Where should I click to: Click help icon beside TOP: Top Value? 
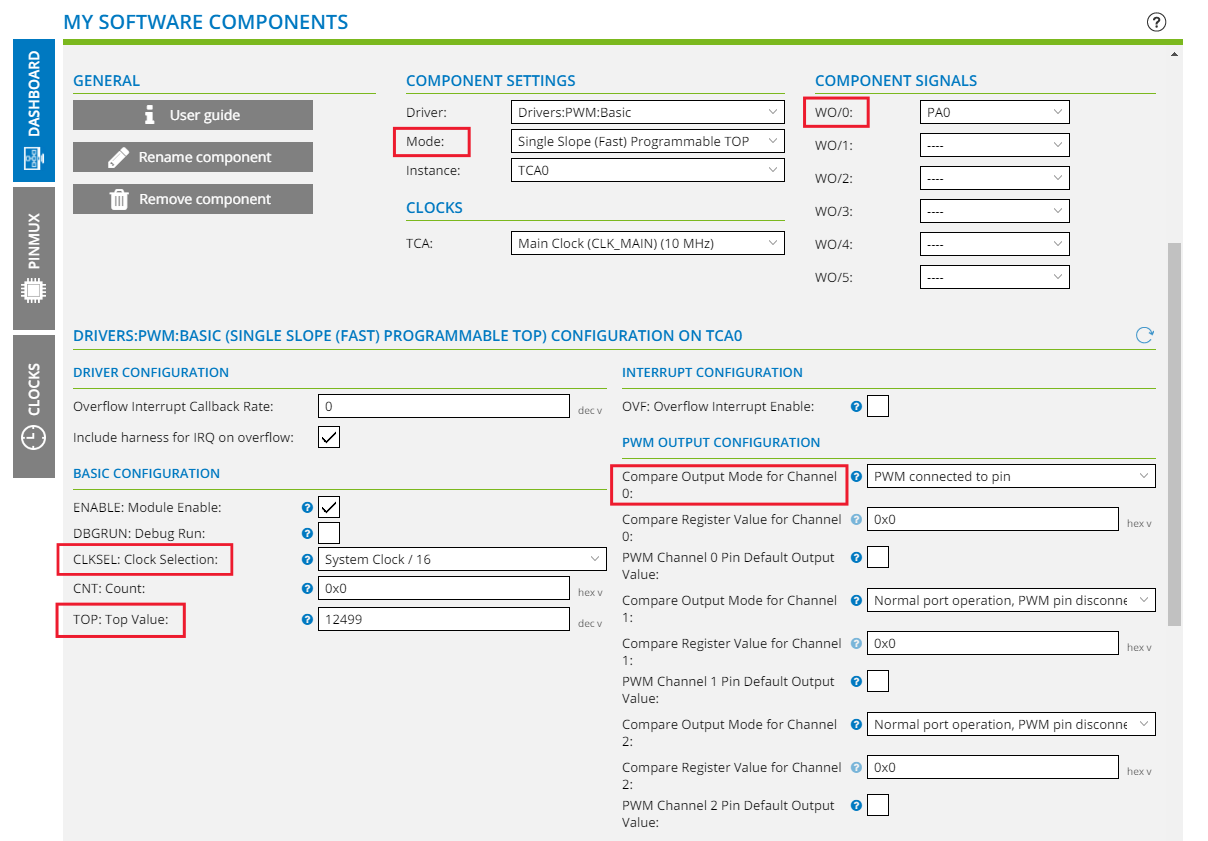(x=307, y=620)
